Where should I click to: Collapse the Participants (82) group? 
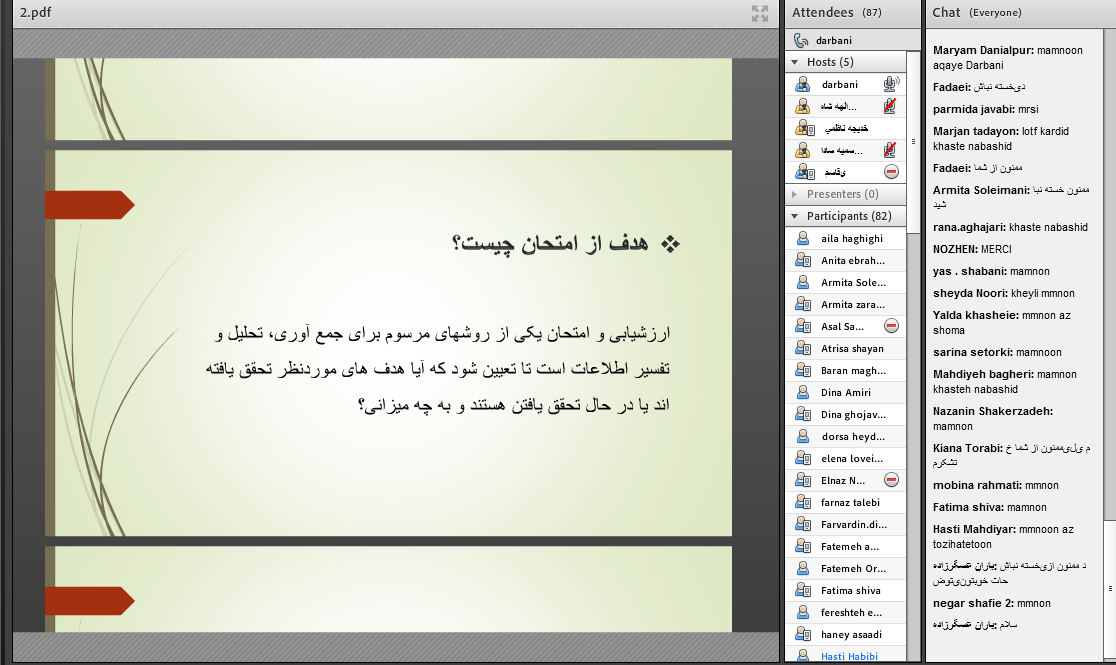[x=795, y=216]
